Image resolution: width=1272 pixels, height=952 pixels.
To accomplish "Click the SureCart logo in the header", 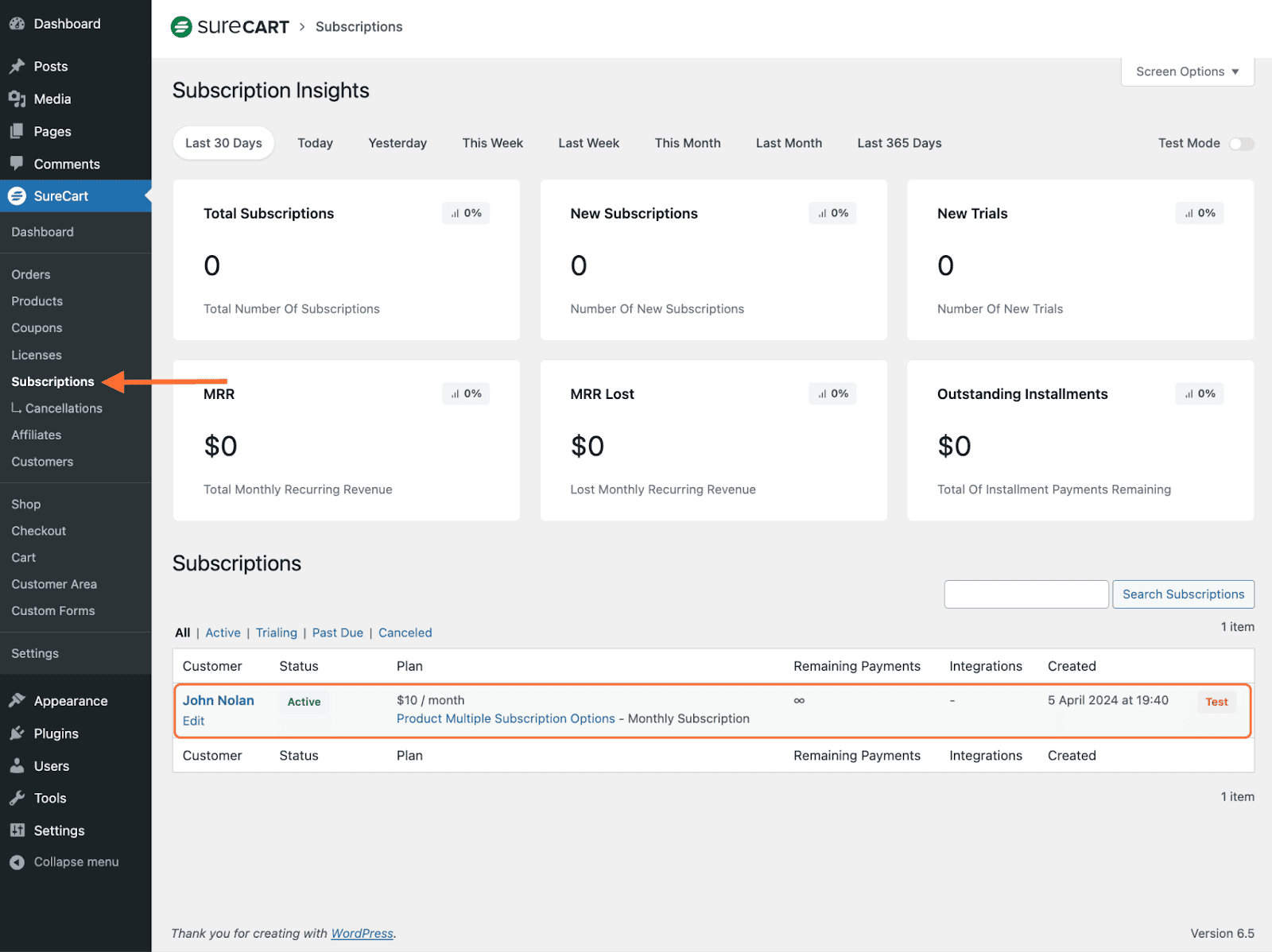I will click(x=230, y=27).
